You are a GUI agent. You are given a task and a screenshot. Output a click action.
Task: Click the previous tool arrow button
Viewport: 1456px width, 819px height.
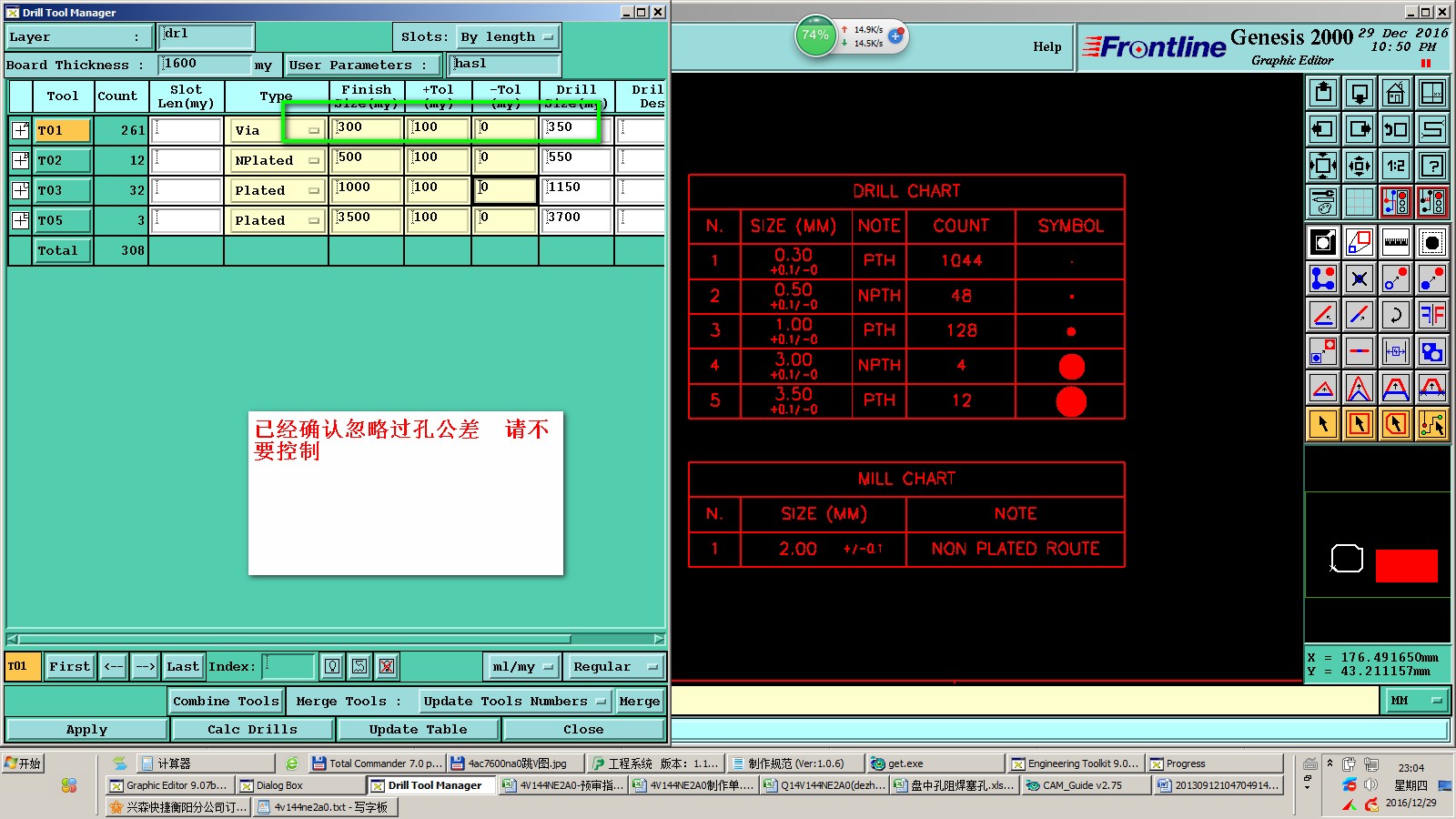tap(114, 667)
